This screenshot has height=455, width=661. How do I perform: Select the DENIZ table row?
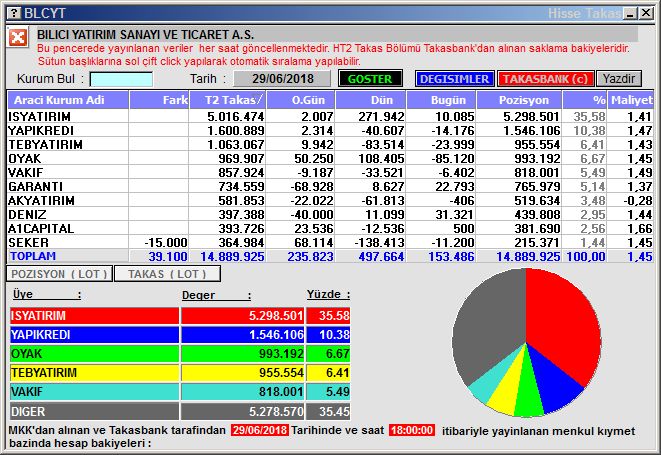point(330,214)
